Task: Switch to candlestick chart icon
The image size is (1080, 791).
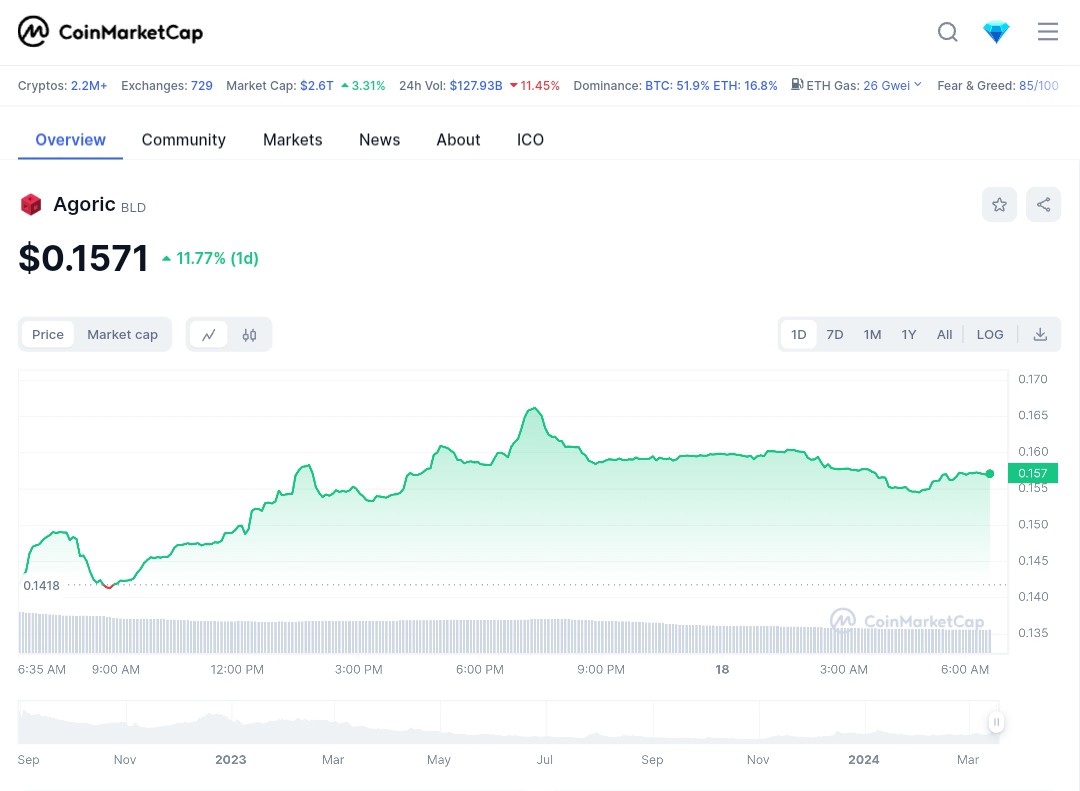Action: (x=249, y=335)
